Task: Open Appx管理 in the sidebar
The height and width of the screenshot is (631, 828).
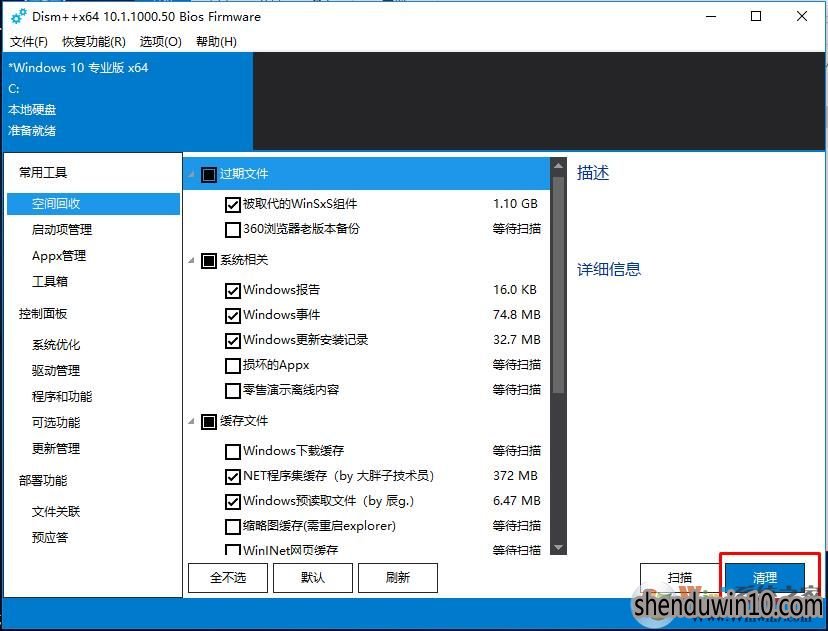Action: (x=59, y=256)
